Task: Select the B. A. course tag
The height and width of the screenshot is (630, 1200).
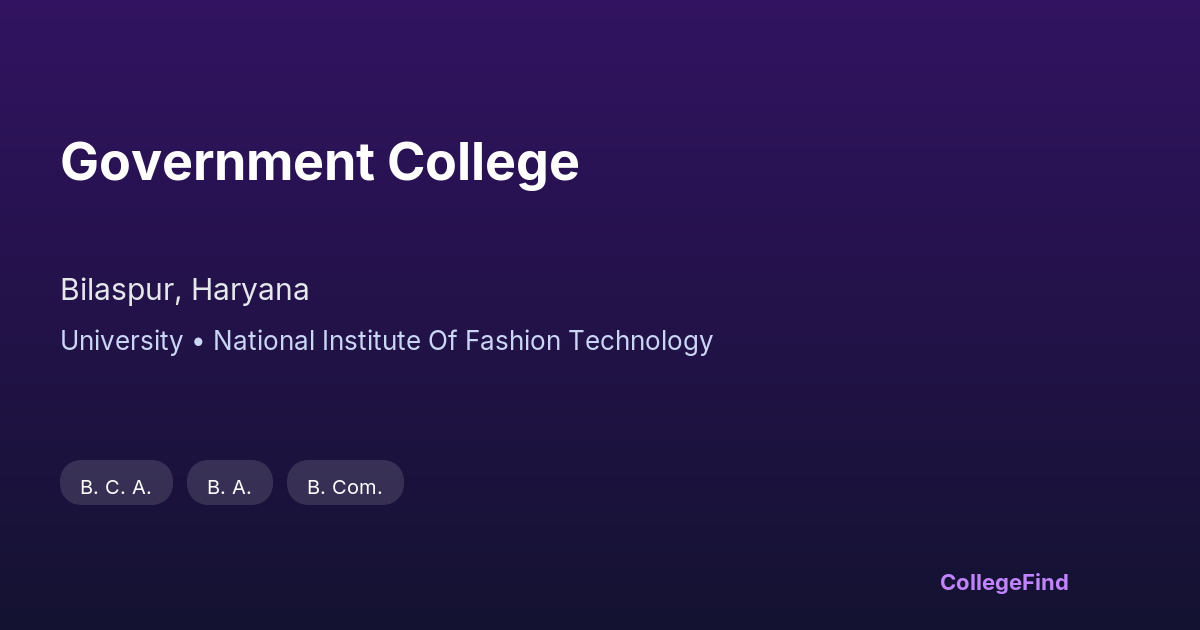Action: pyautogui.click(x=229, y=483)
